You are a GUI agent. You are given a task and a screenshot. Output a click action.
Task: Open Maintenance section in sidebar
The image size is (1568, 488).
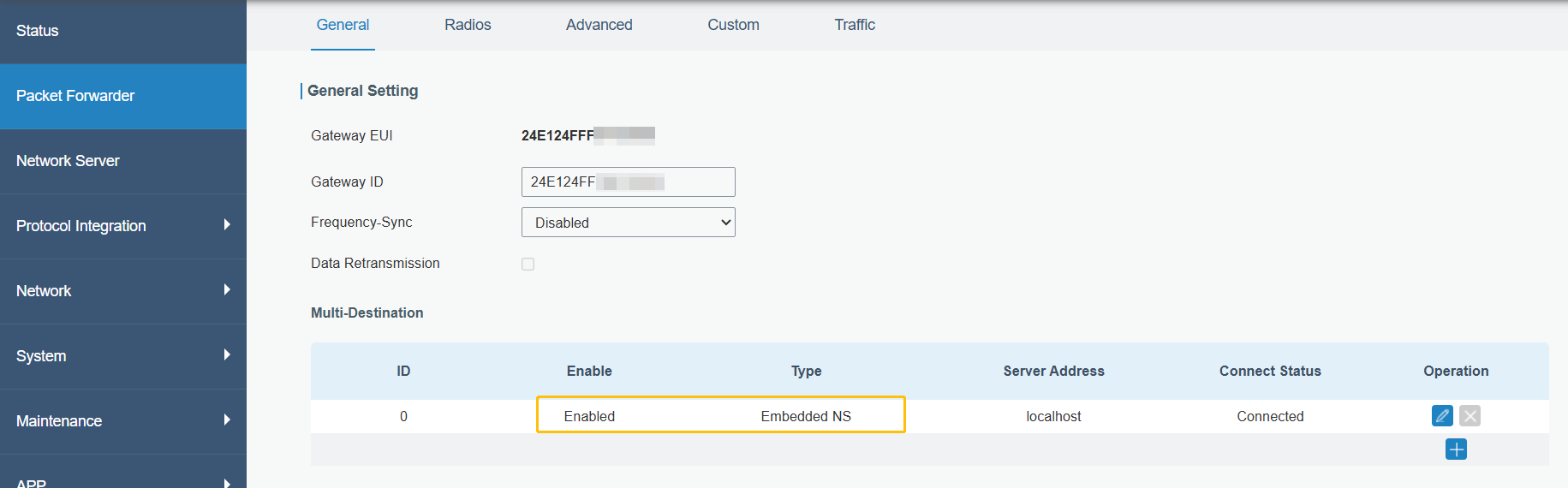[123, 421]
